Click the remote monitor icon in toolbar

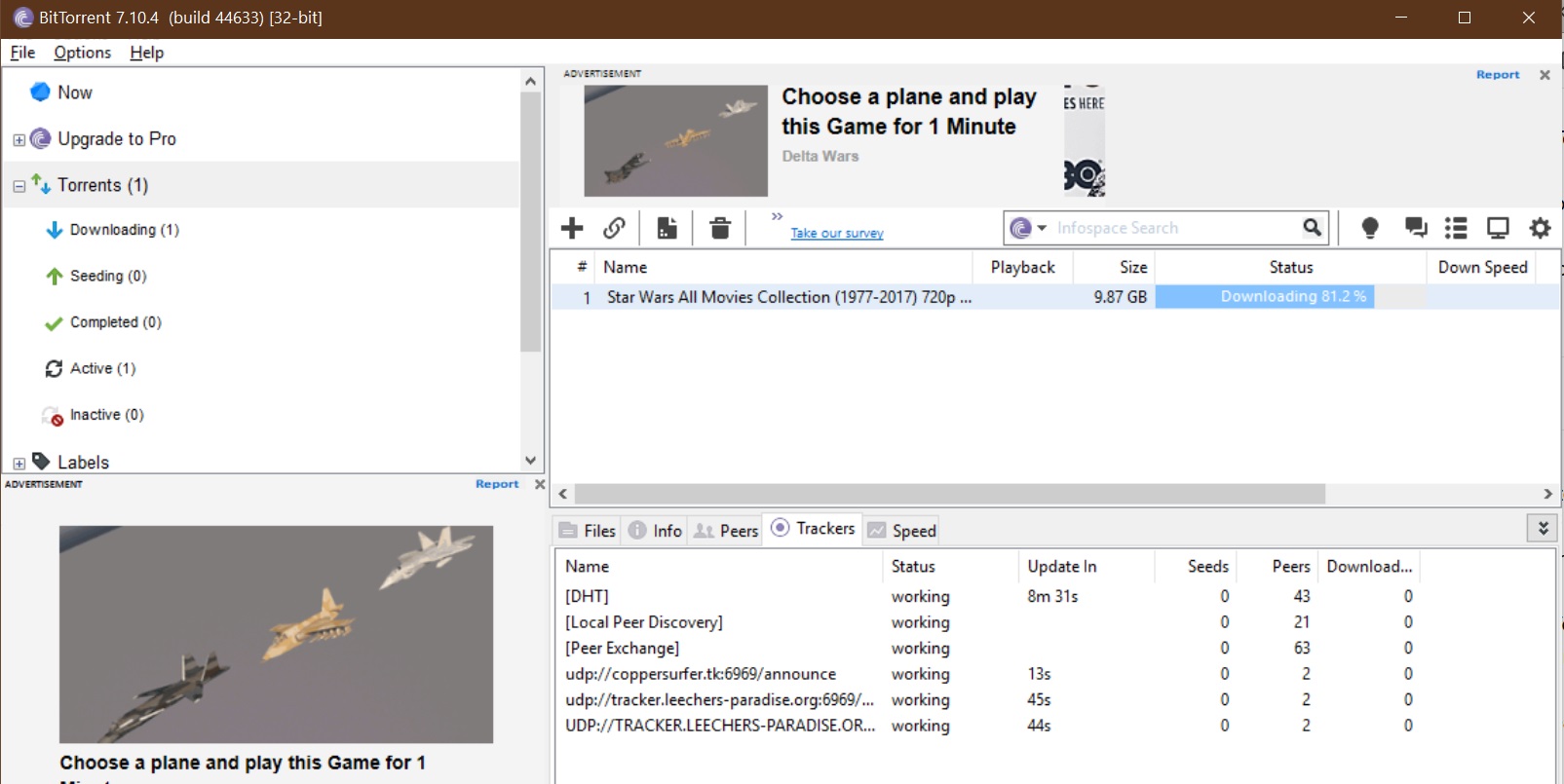(x=1498, y=228)
